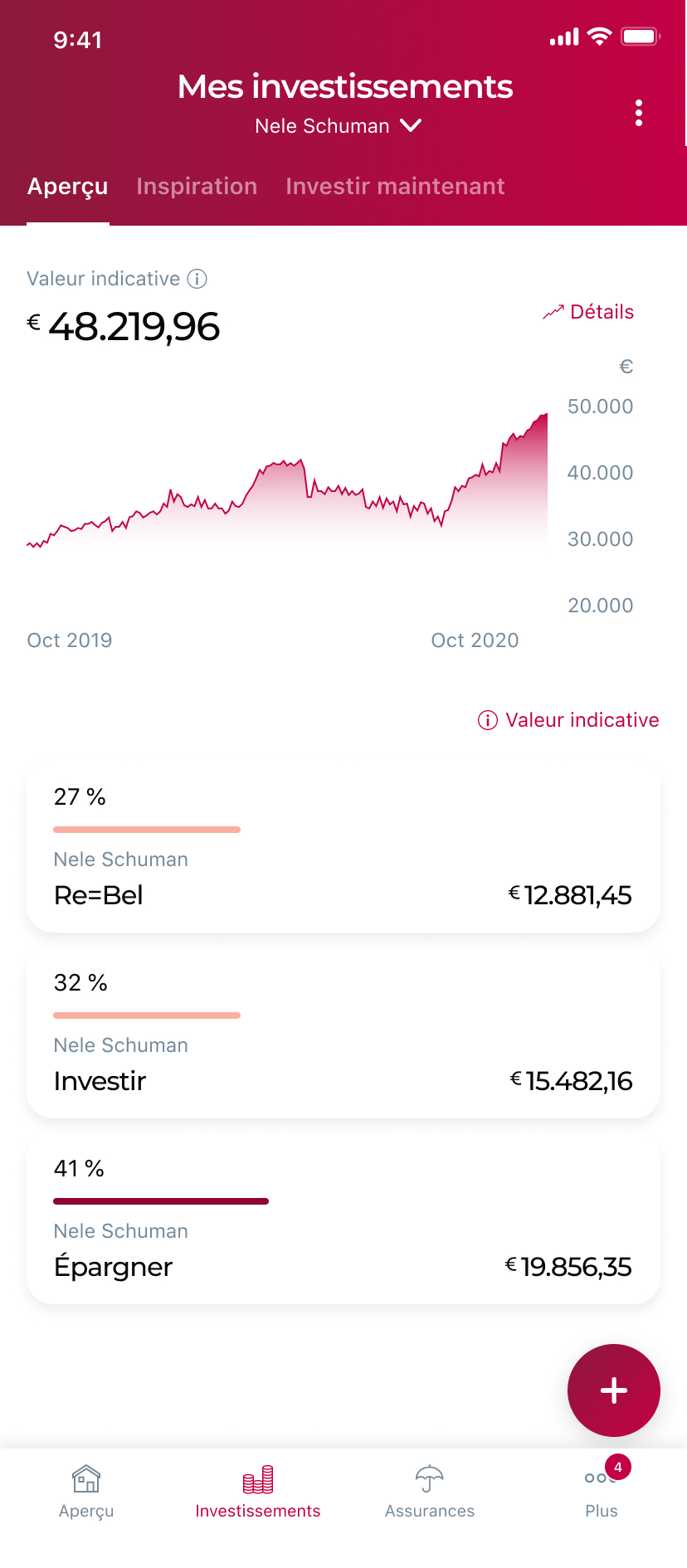Tap the Épargner dark red progress bar
The image size is (687, 1568).
tap(161, 1201)
